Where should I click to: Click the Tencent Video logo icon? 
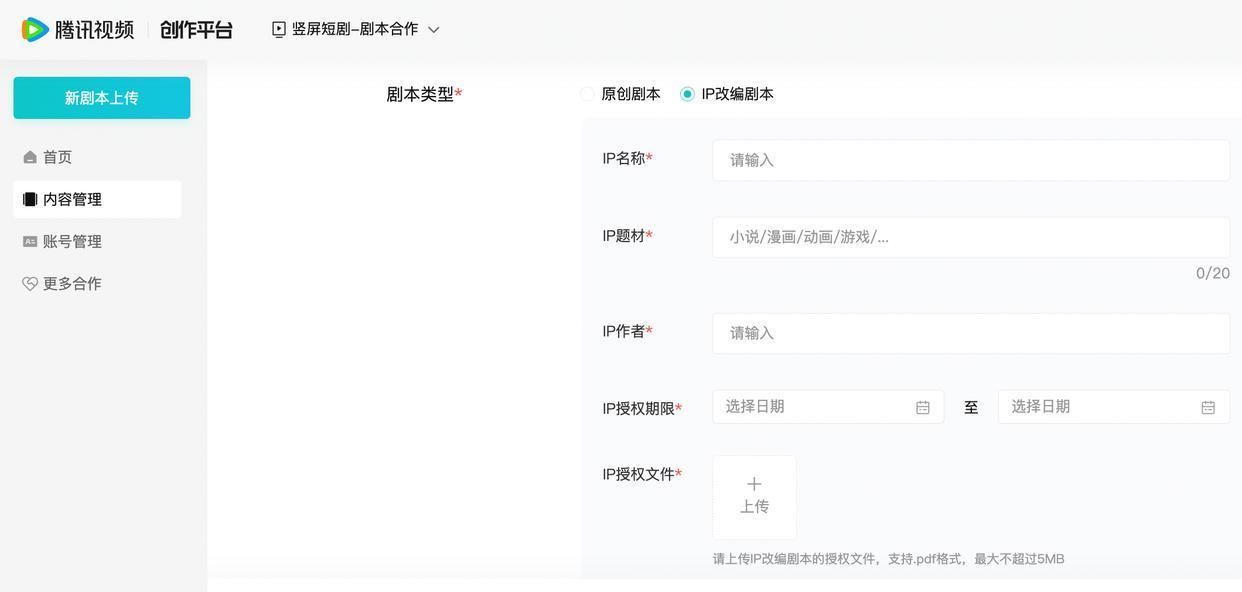pyautogui.click(x=35, y=30)
